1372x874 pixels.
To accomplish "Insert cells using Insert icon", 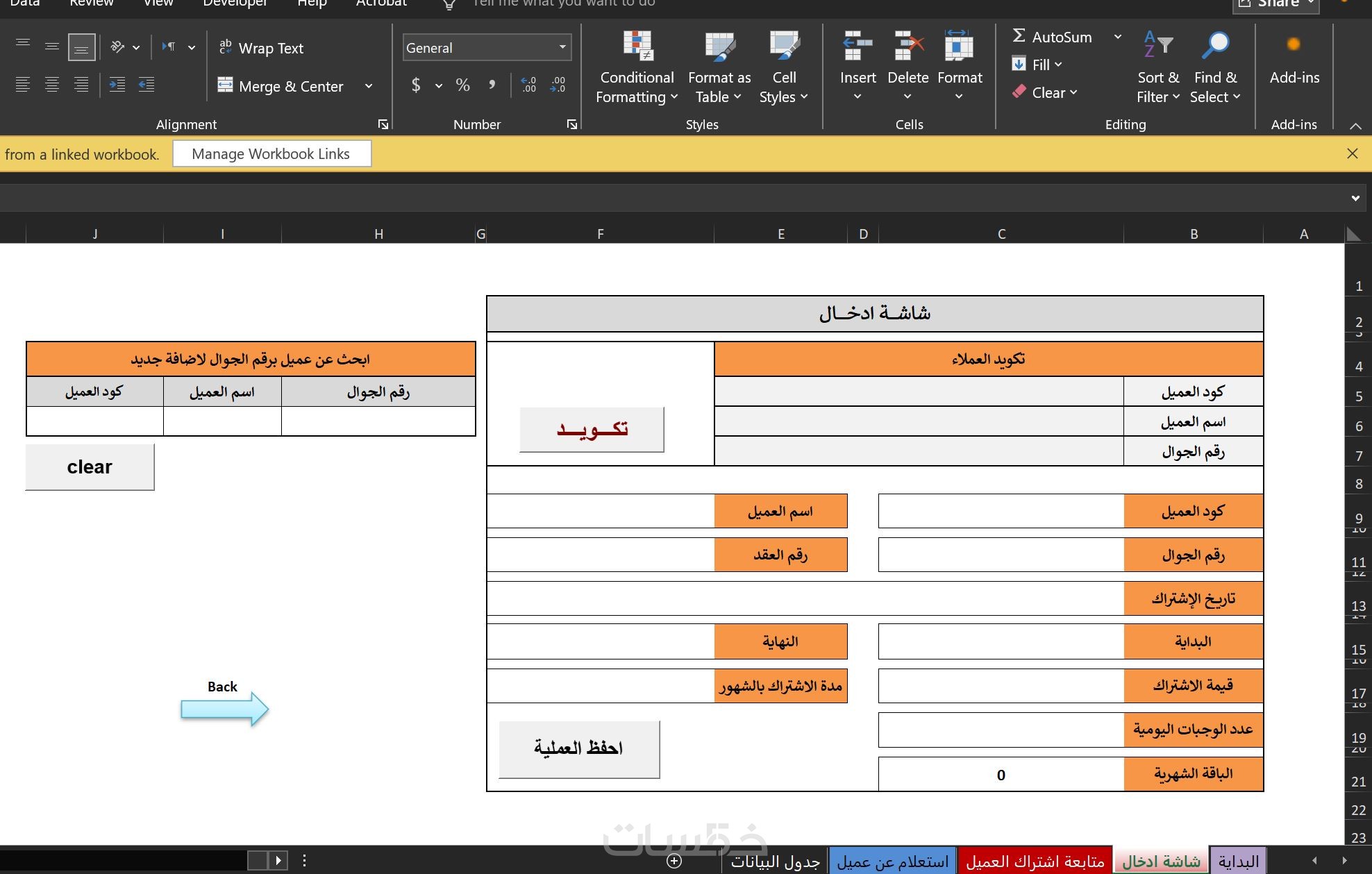I will [857, 47].
